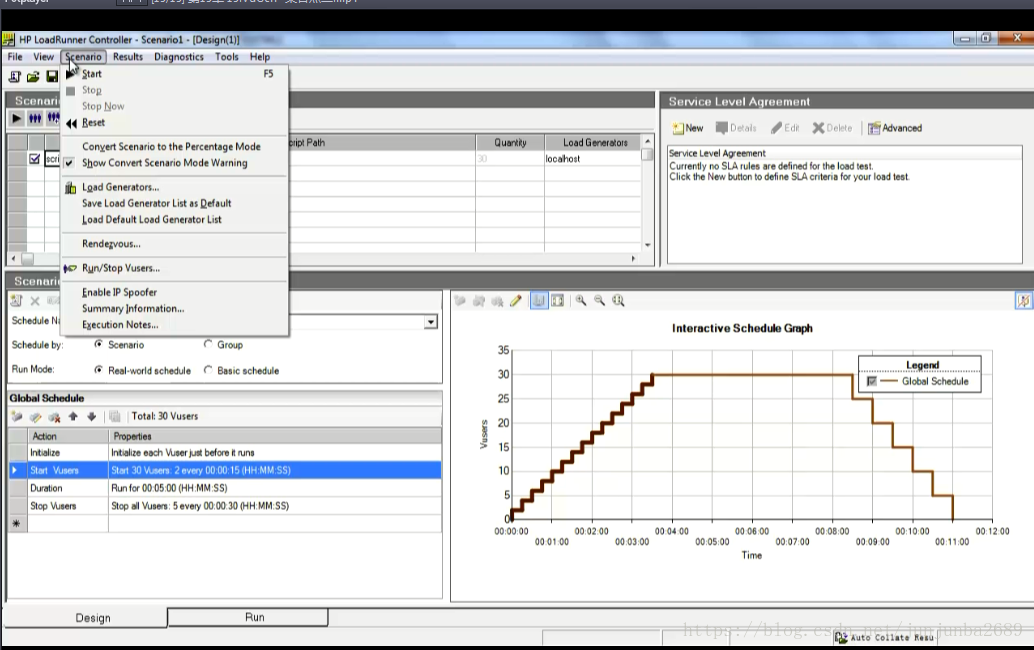
Task: Choose Enable IP Spoofer
Action: tap(174, 292)
